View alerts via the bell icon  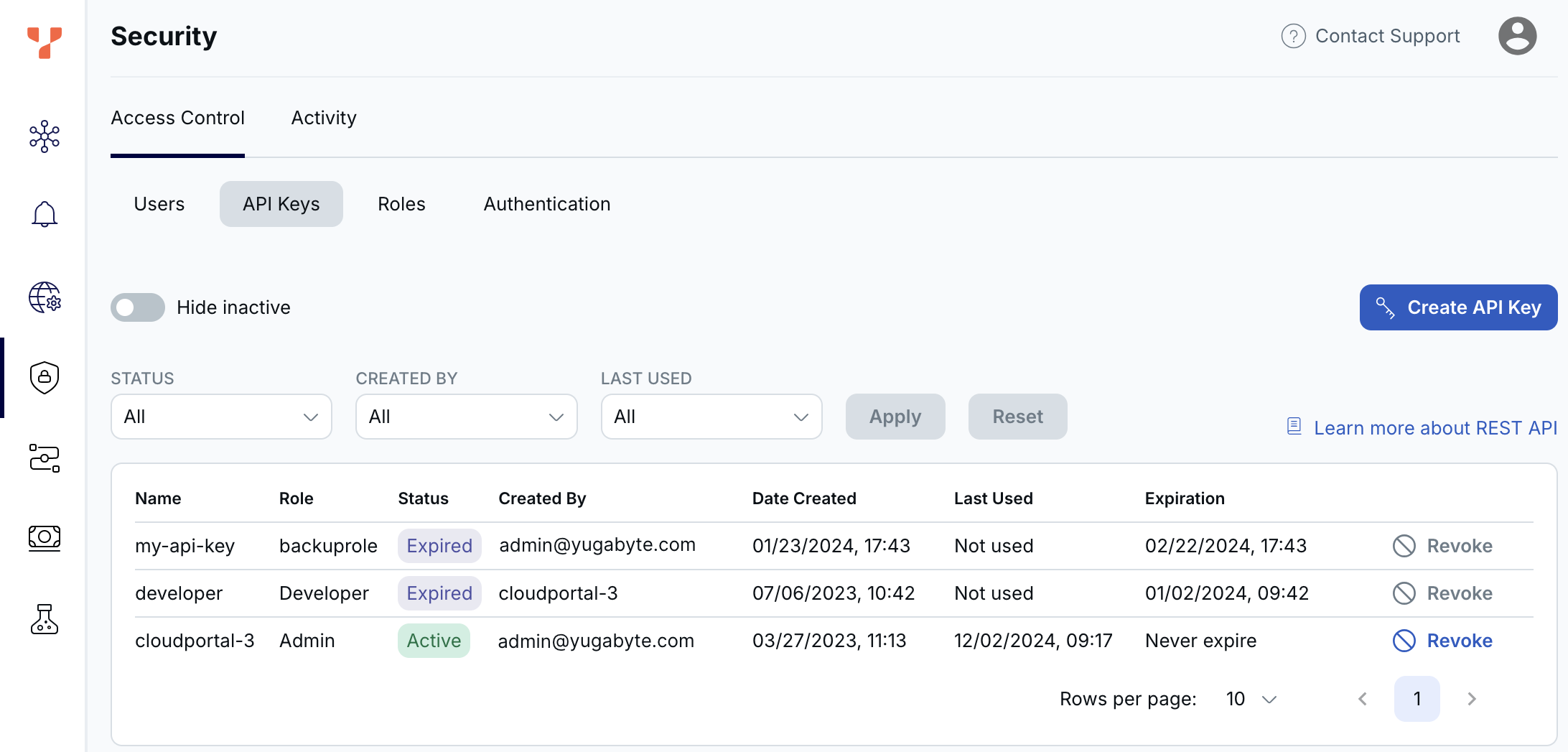(x=44, y=213)
